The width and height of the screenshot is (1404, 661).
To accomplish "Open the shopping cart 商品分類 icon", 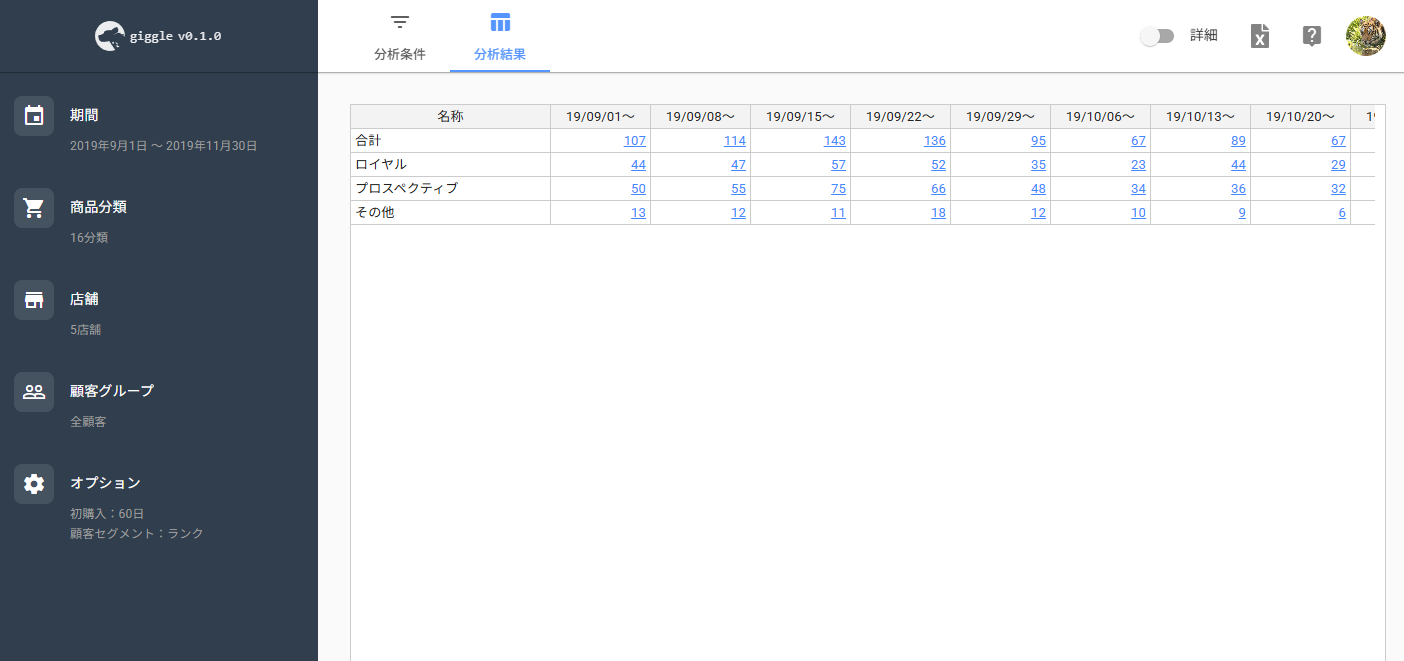I will (x=34, y=208).
